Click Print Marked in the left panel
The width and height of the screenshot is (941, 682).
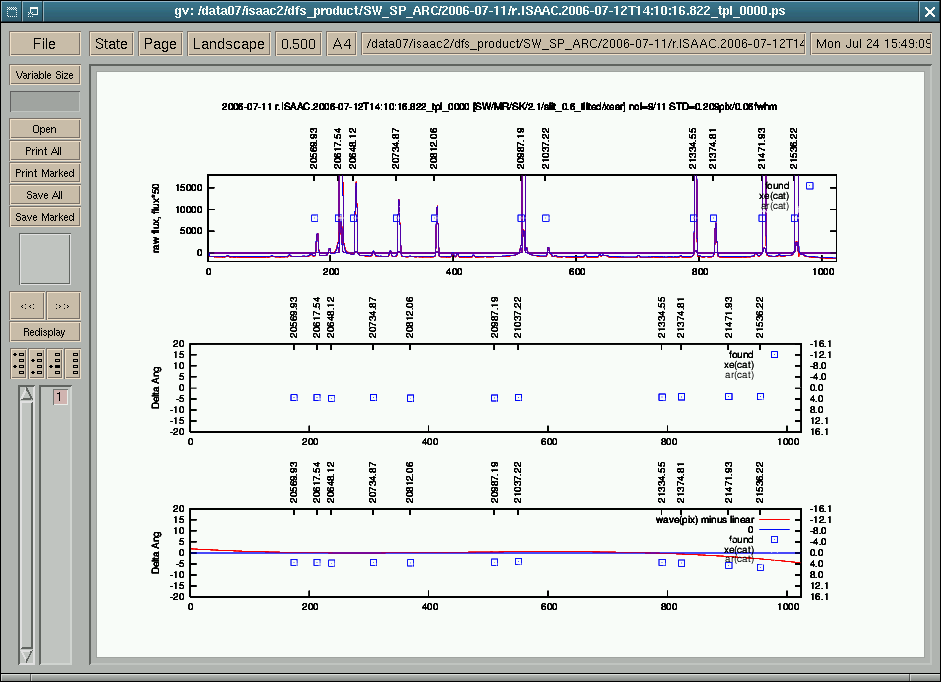coord(45,173)
